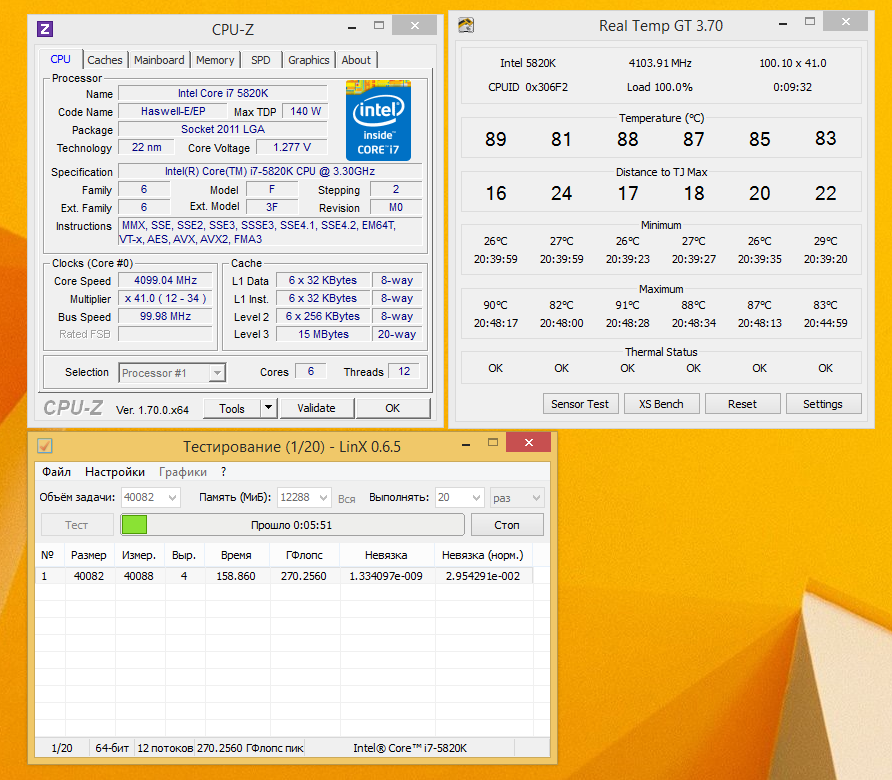This screenshot has height=780, width=892.
Task: Click the Tools button in CPU-Z
Action: [x=232, y=408]
